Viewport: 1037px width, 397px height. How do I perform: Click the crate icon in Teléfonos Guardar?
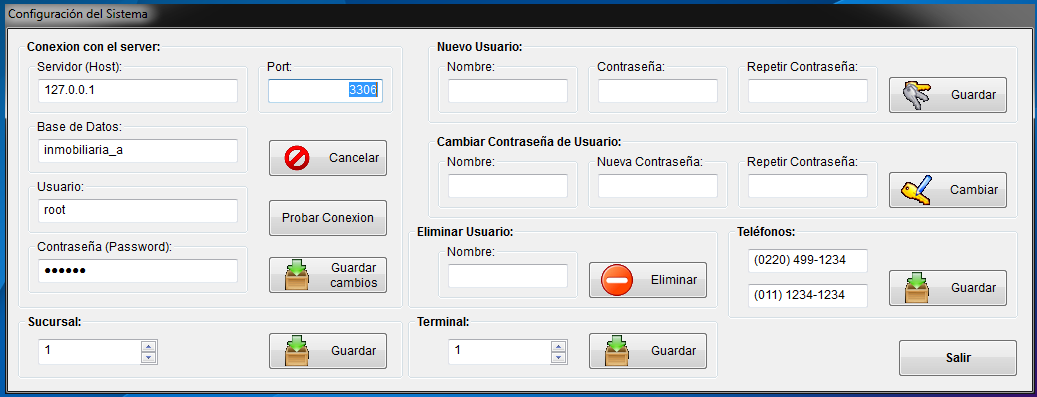pyautogui.click(x=917, y=288)
